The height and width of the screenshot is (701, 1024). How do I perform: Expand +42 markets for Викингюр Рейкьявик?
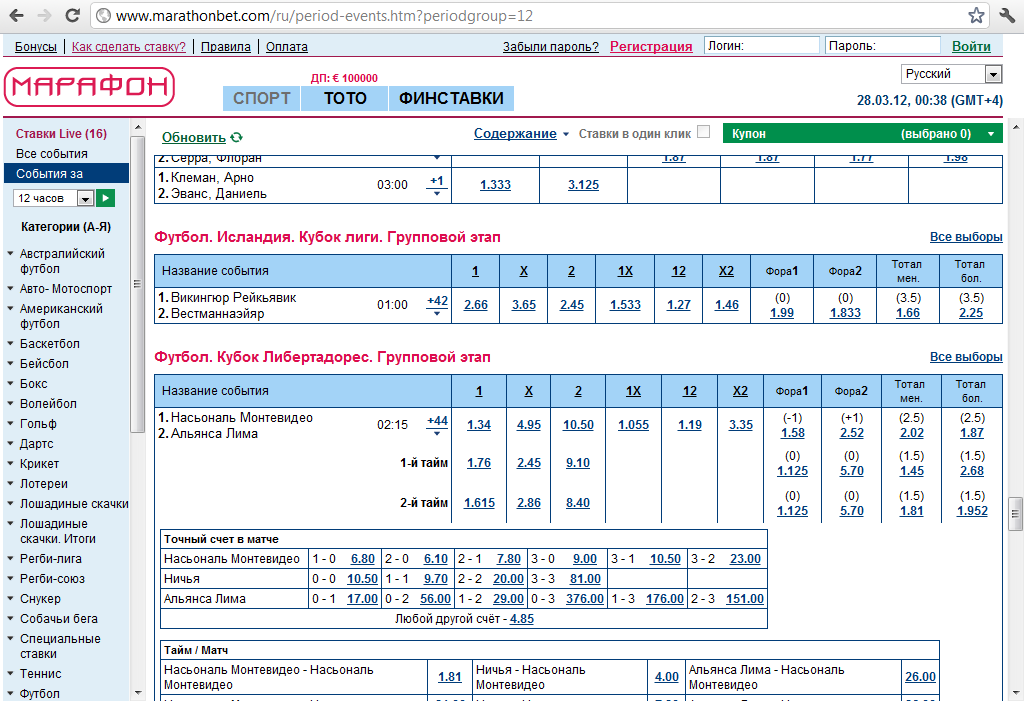(x=437, y=305)
